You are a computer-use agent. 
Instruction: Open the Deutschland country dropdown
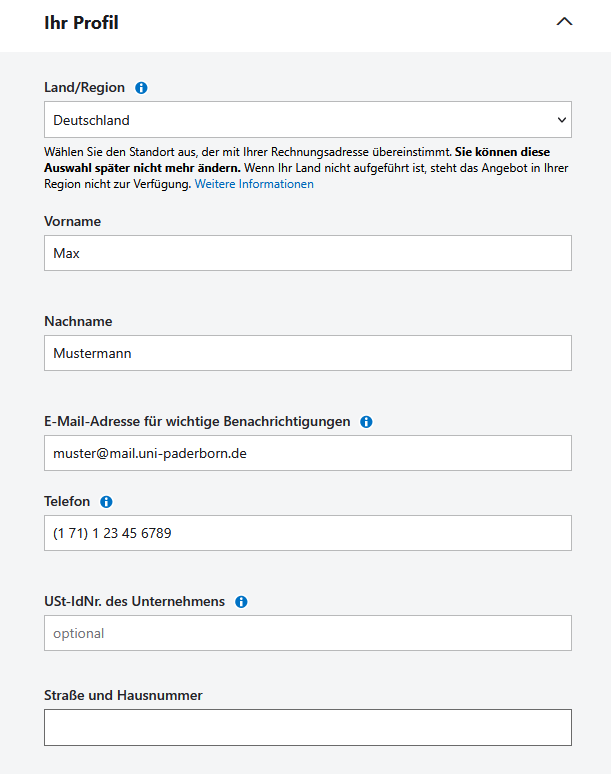pyautogui.click(x=308, y=120)
